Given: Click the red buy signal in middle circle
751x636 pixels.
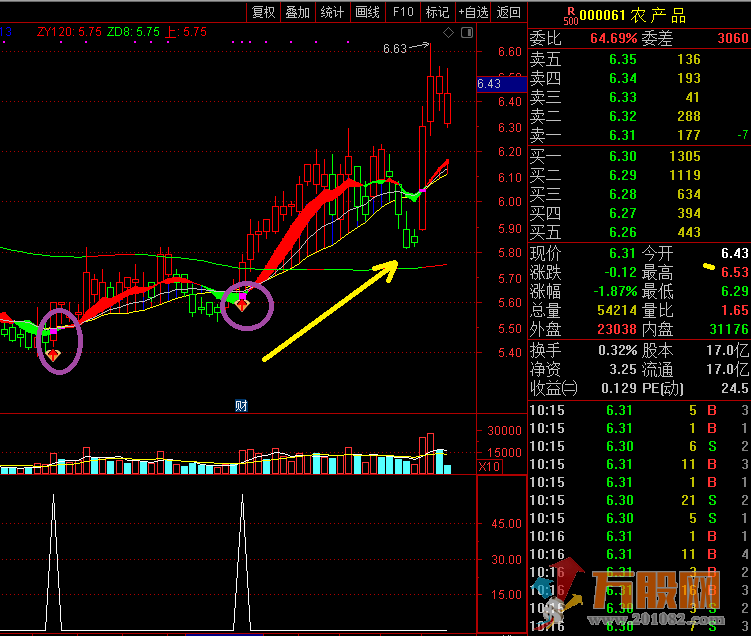Looking at the screenshot, I should [x=242, y=305].
